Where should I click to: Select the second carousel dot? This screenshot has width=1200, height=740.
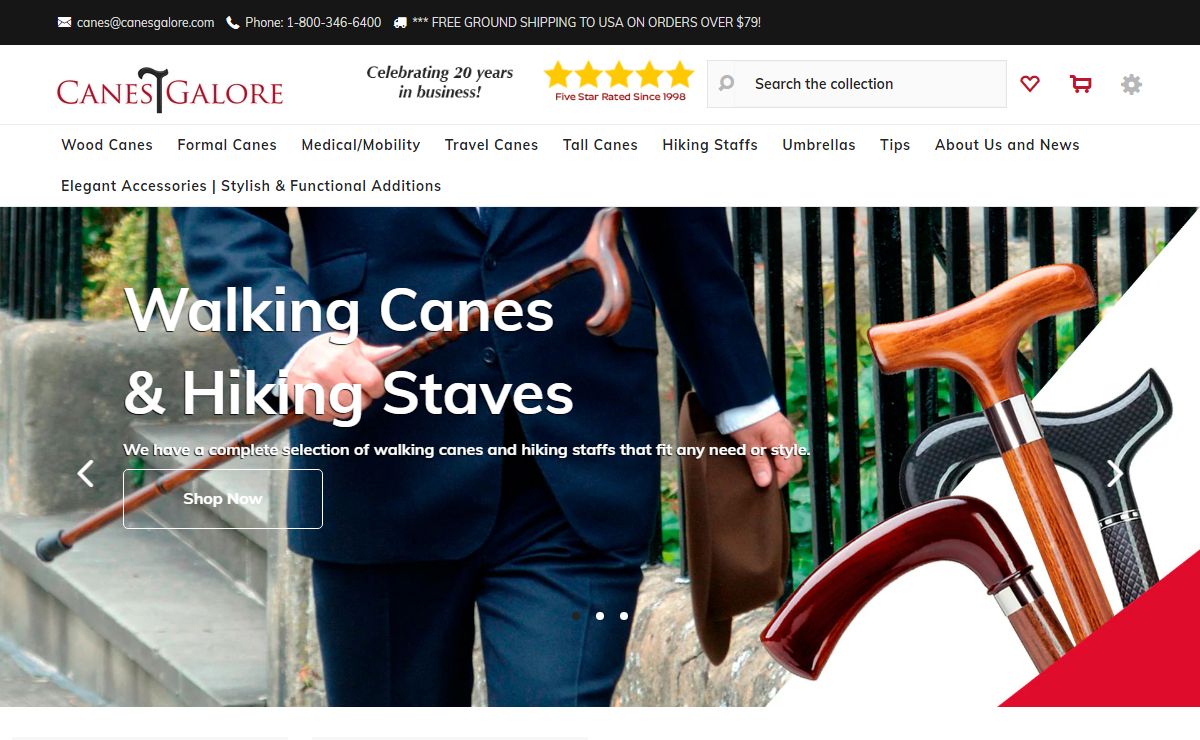click(600, 616)
